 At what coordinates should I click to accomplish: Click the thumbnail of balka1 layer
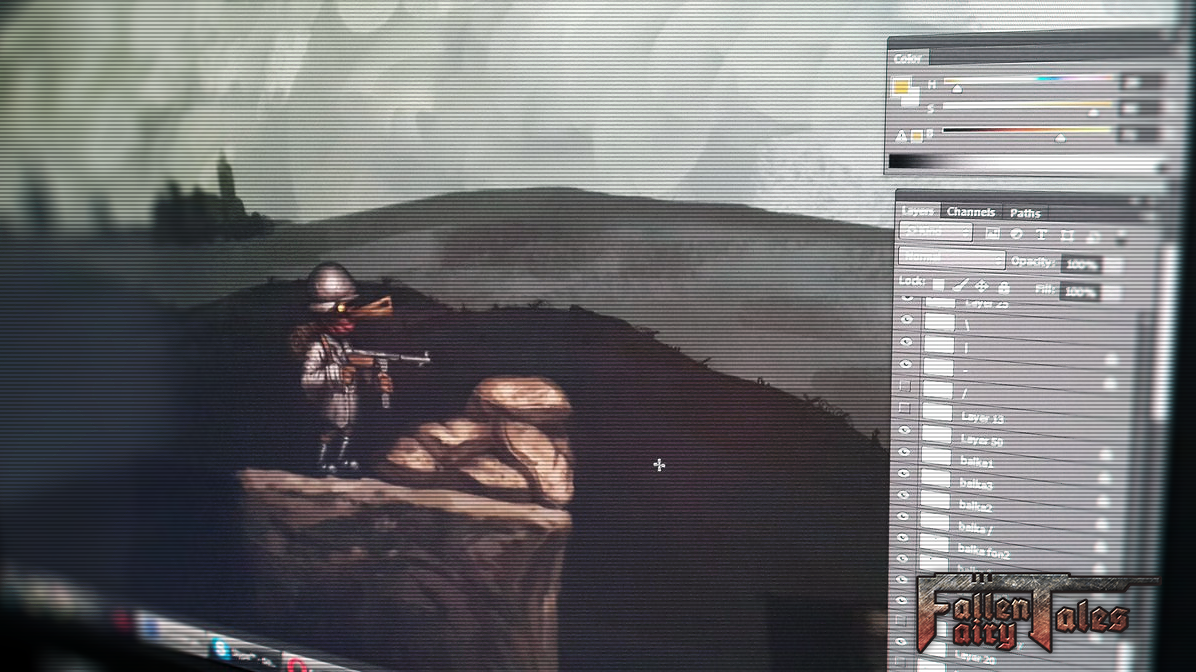(936, 457)
